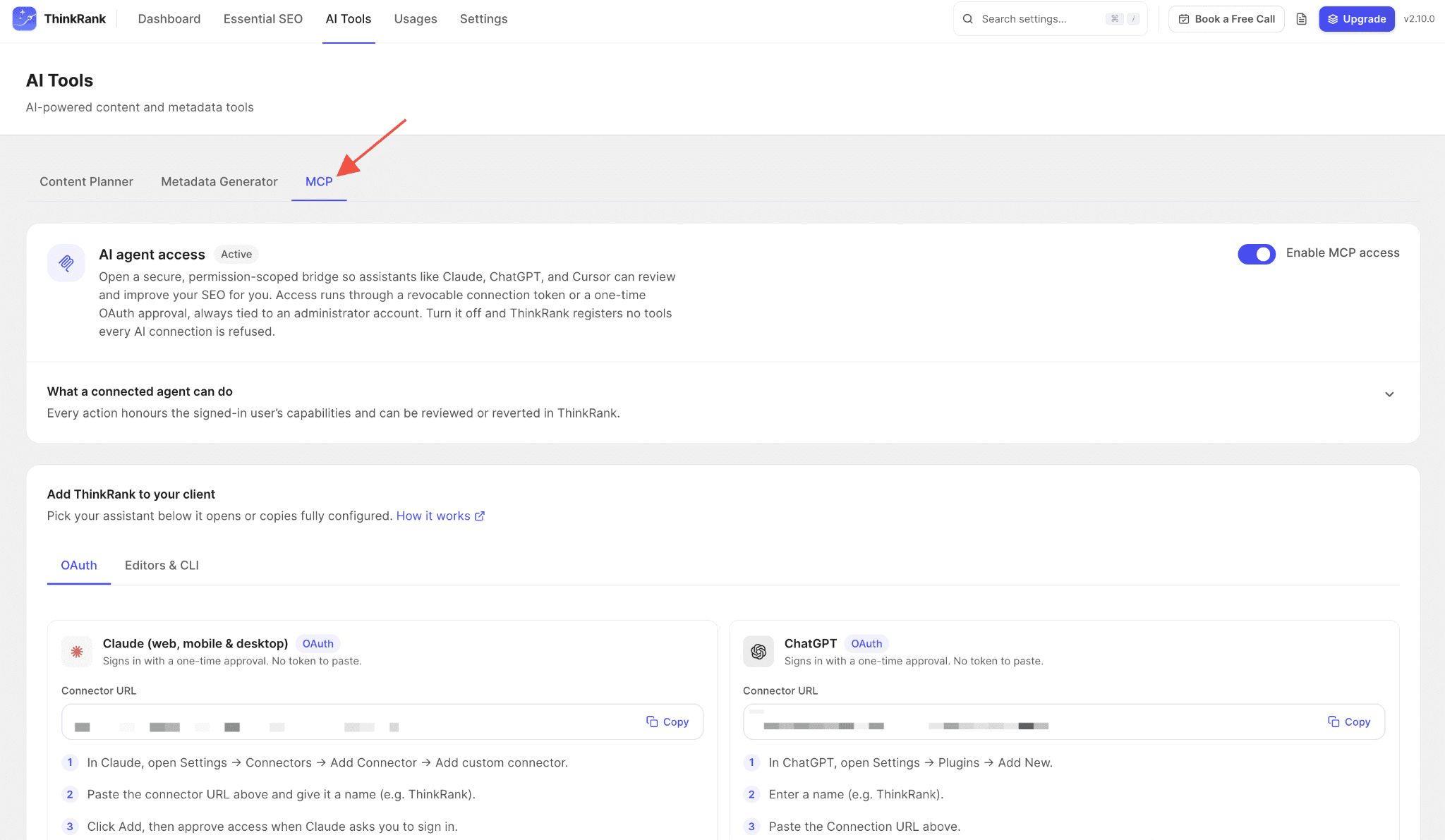Click the Active status badge
The width and height of the screenshot is (1445, 840).
pos(236,255)
